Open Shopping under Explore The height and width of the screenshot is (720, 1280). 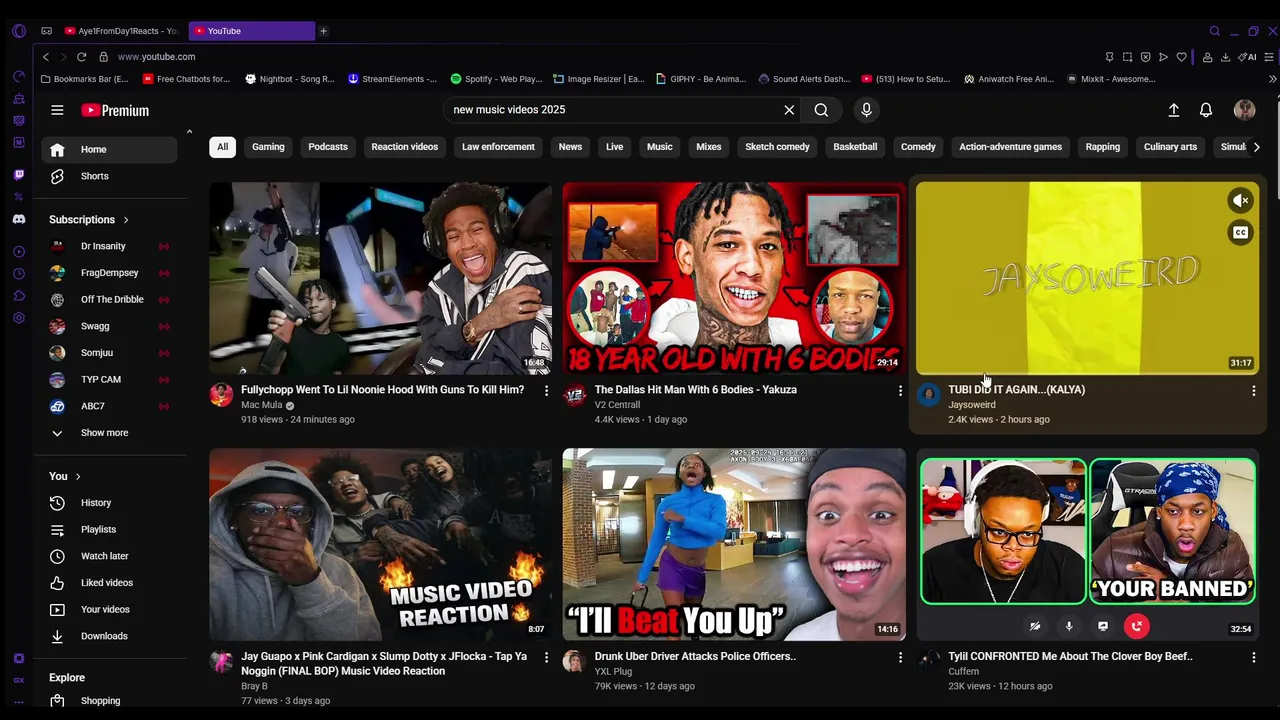pos(109,701)
